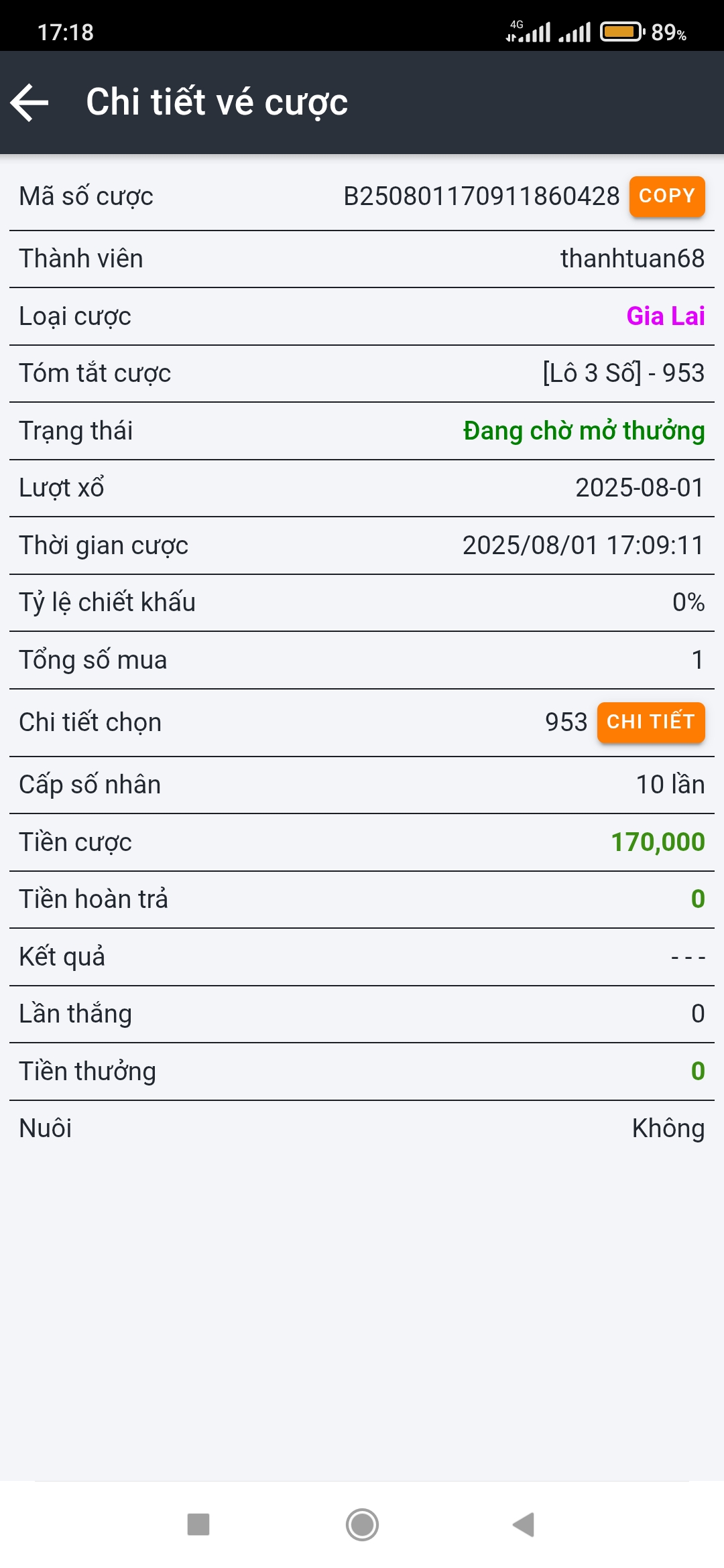Screen dimensions: 724x1568
Task: Tap the bet summary [Lô 3 Số] - 953
Action: coord(623,373)
